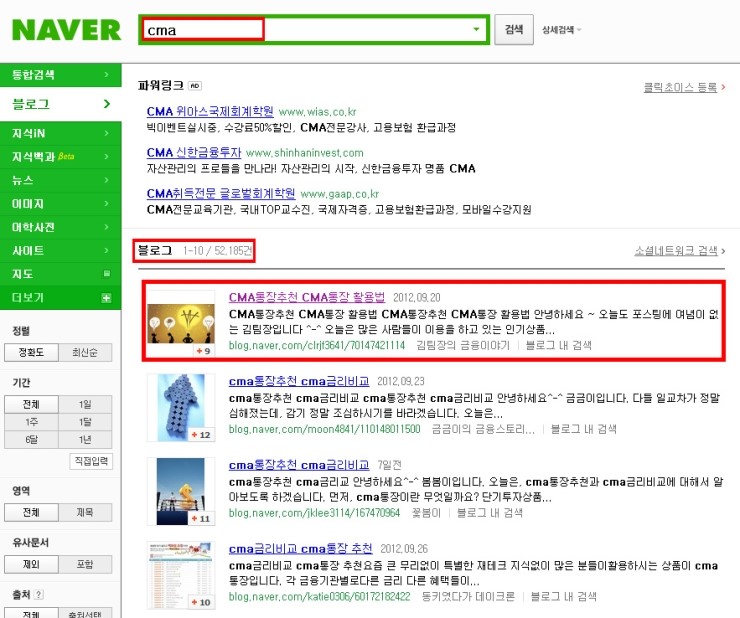
Task: Sort results by 최신순
Action: [x=85, y=352]
